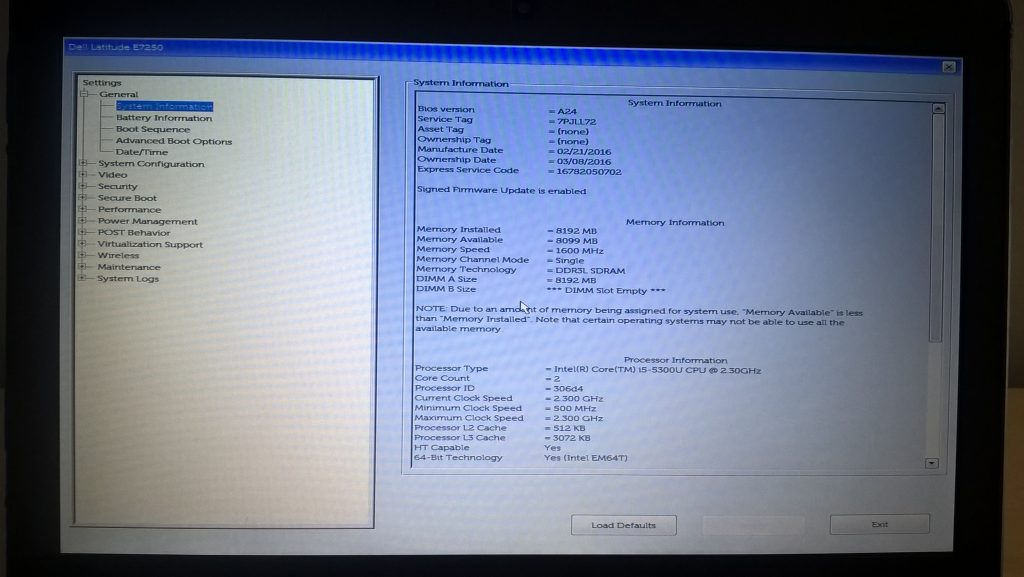This screenshot has width=1024, height=577.
Task: Select Power Management category label
Action: pos(148,221)
